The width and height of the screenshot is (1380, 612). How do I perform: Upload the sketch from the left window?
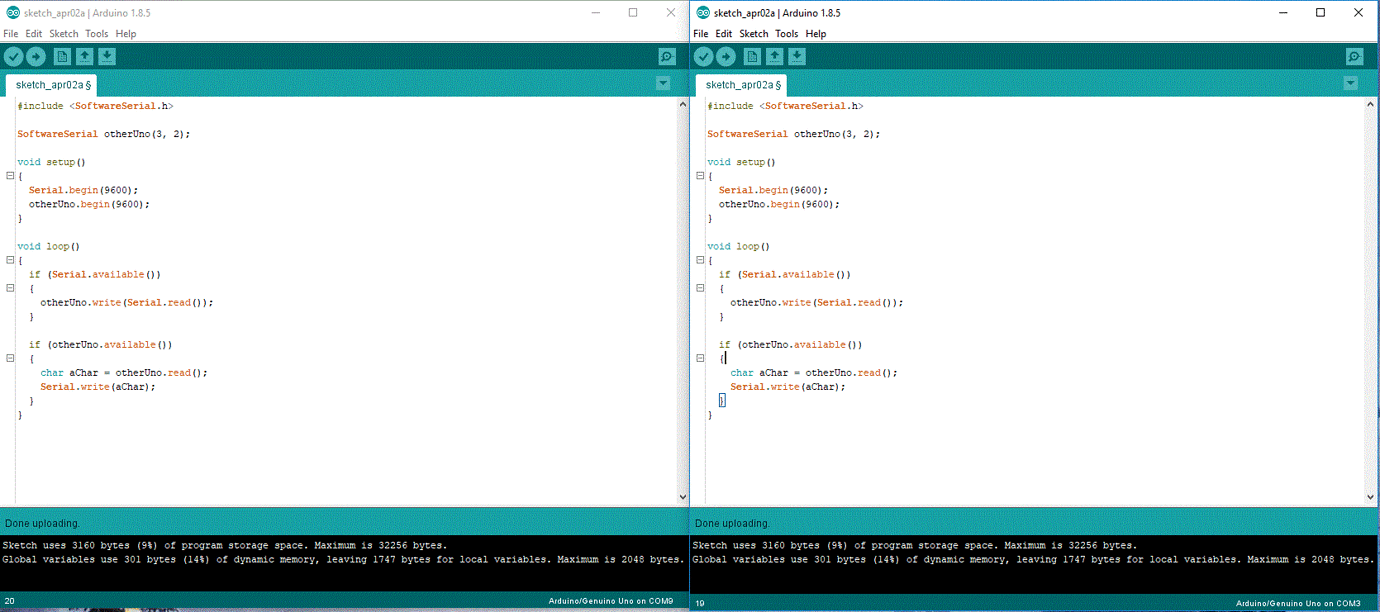tap(35, 56)
